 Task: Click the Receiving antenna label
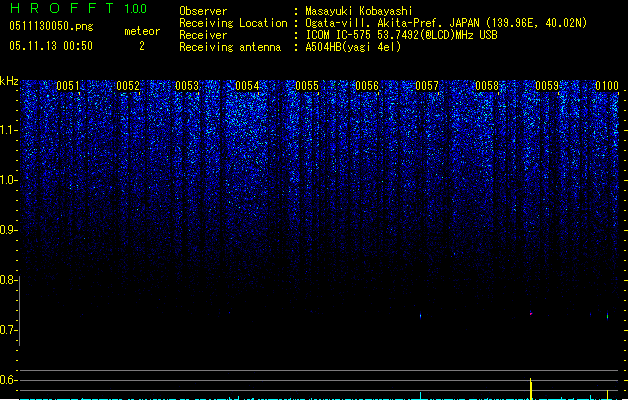230,47
